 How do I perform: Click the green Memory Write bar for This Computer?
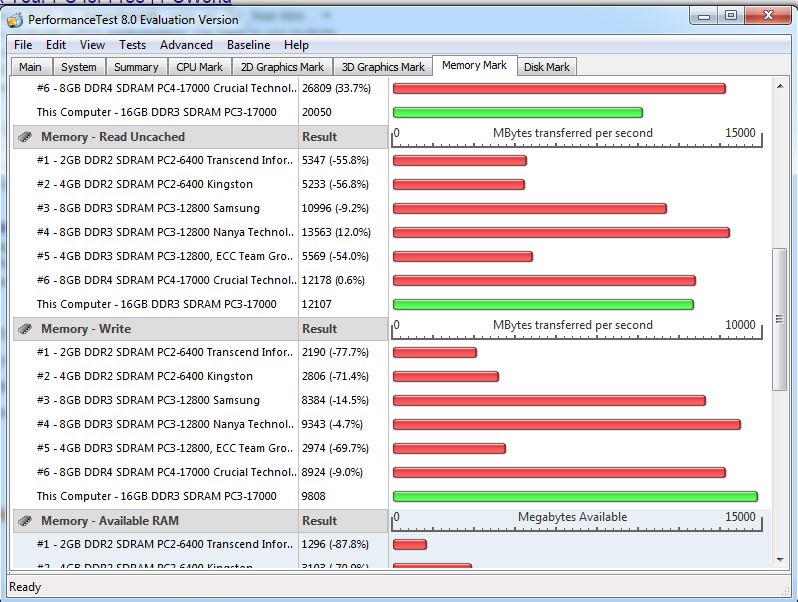coord(575,496)
